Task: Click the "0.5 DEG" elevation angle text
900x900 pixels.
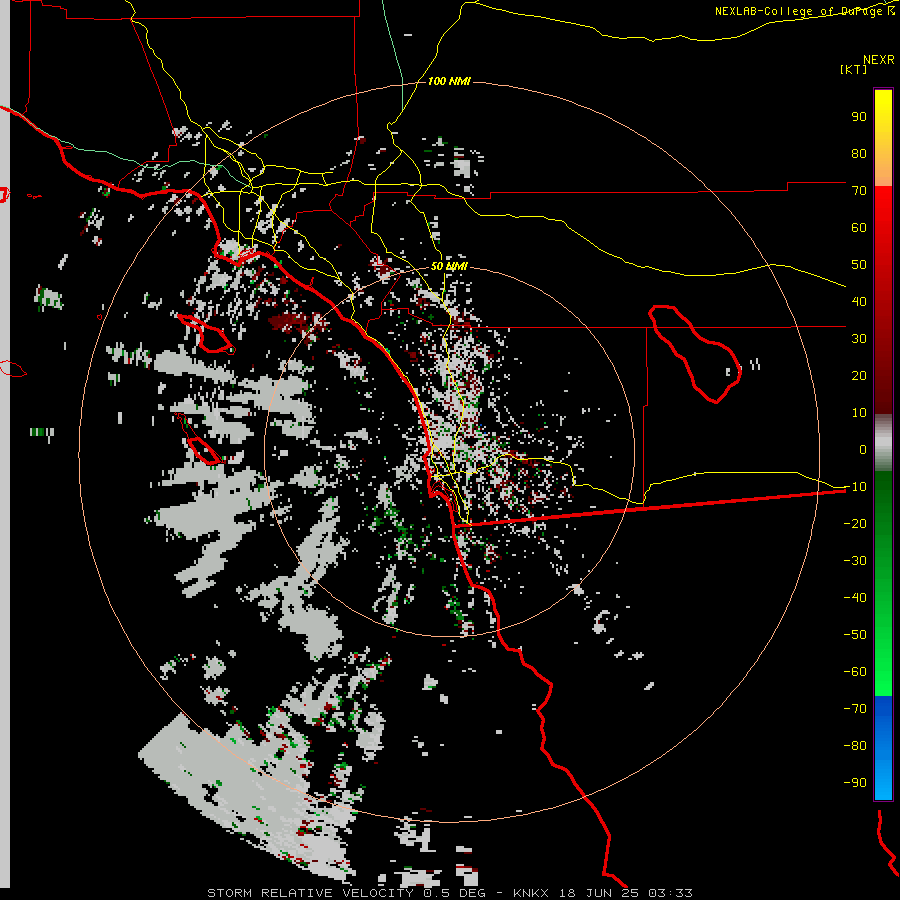Action: pos(453,893)
